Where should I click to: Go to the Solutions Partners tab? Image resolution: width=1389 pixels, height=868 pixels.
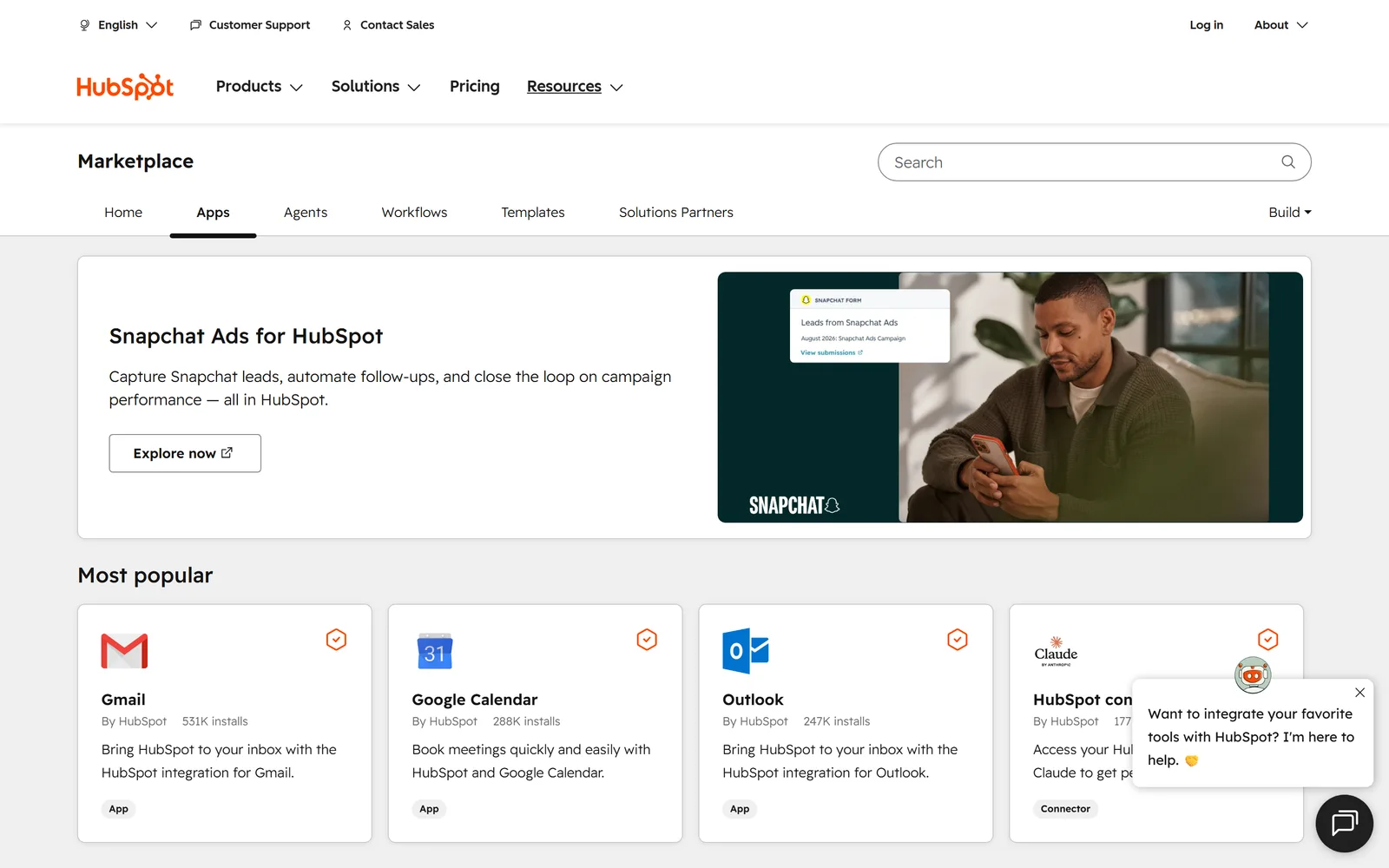click(676, 213)
